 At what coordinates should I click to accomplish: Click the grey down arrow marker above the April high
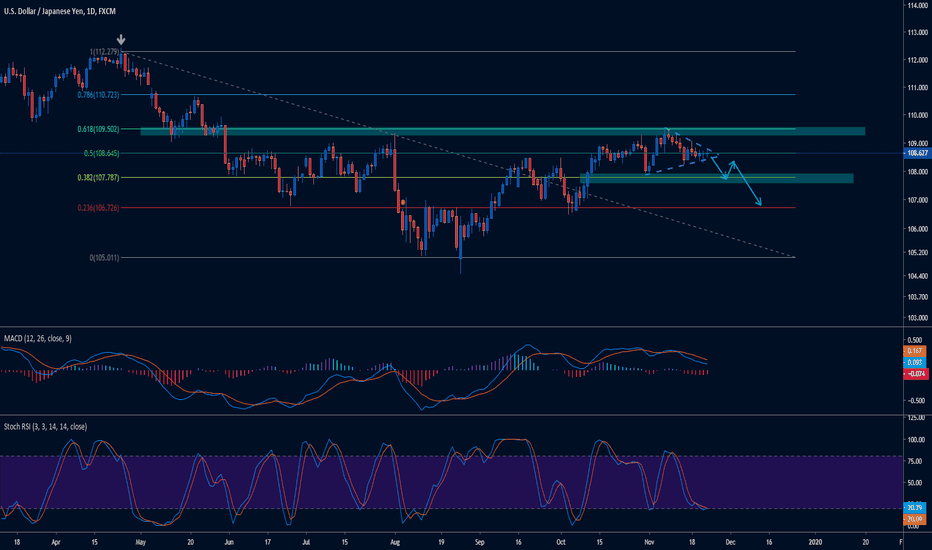(122, 43)
